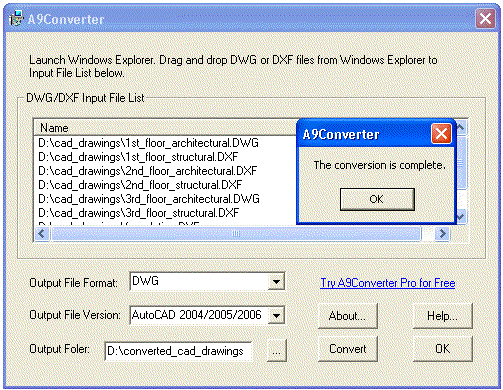Image resolution: width=503 pixels, height=390 pixels.
Task: Click the file list horizontal scrollbar thumb
Action: pos(236,234)
